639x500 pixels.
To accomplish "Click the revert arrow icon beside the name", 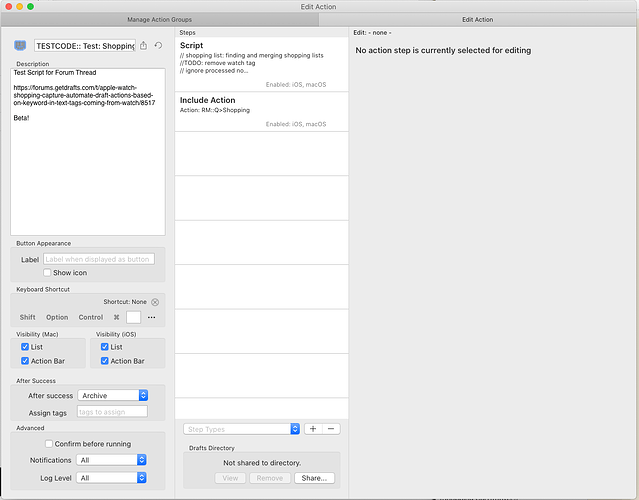I will tap(159, 46).
